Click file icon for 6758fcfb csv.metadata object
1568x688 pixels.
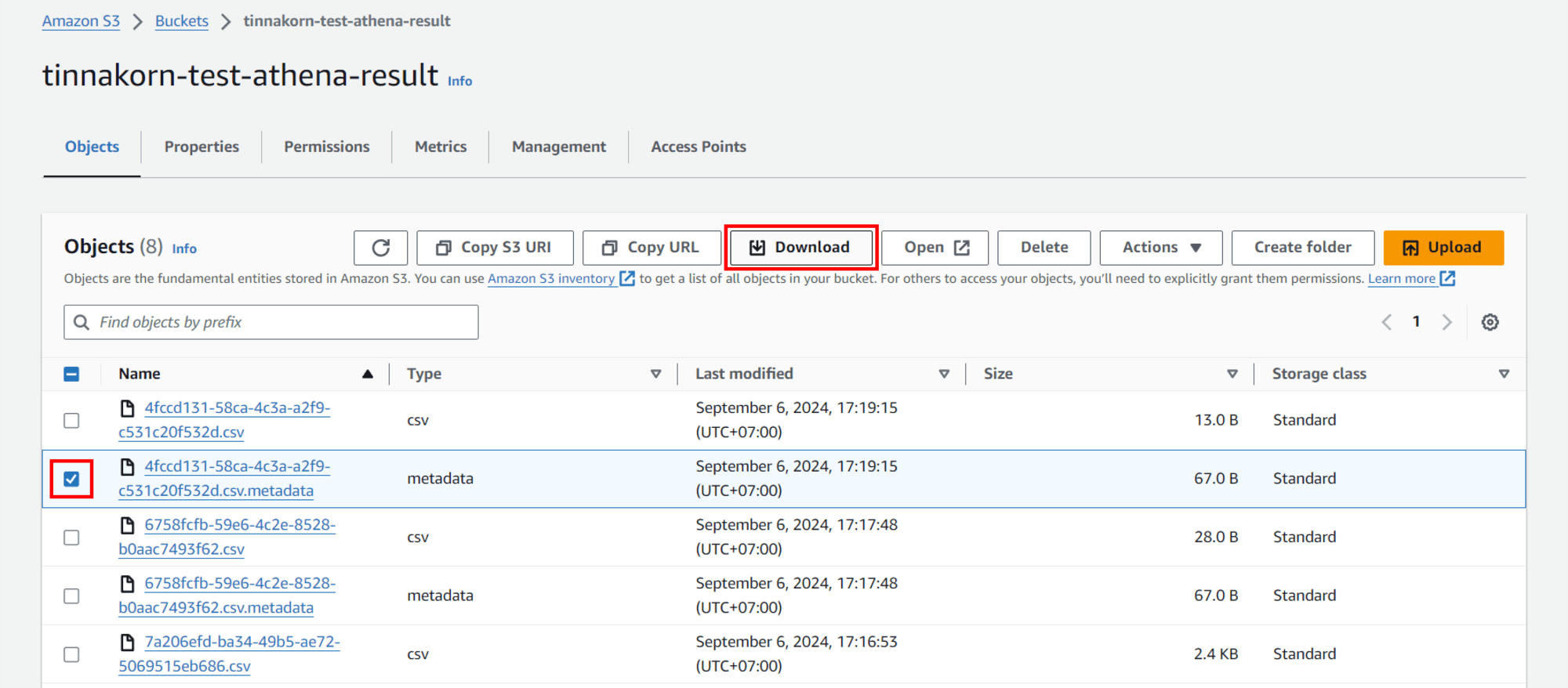pos(127,584)
